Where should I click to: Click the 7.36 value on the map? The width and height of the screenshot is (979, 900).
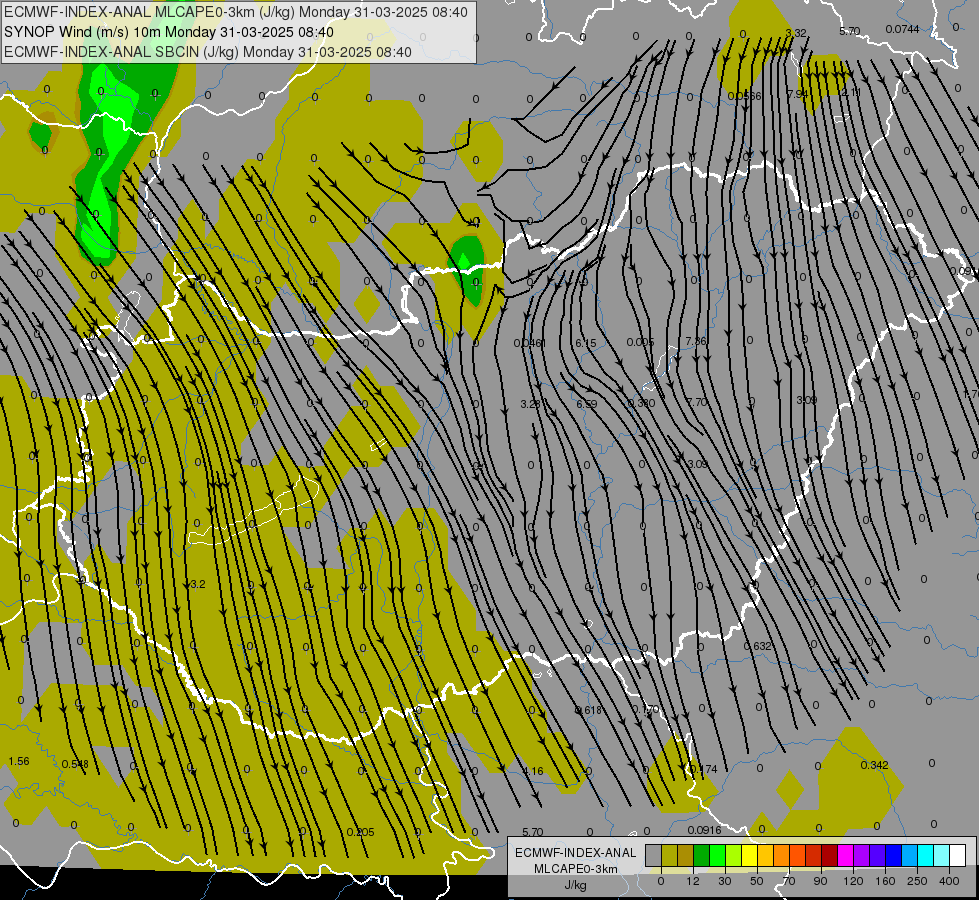click(x=696, y=341)
